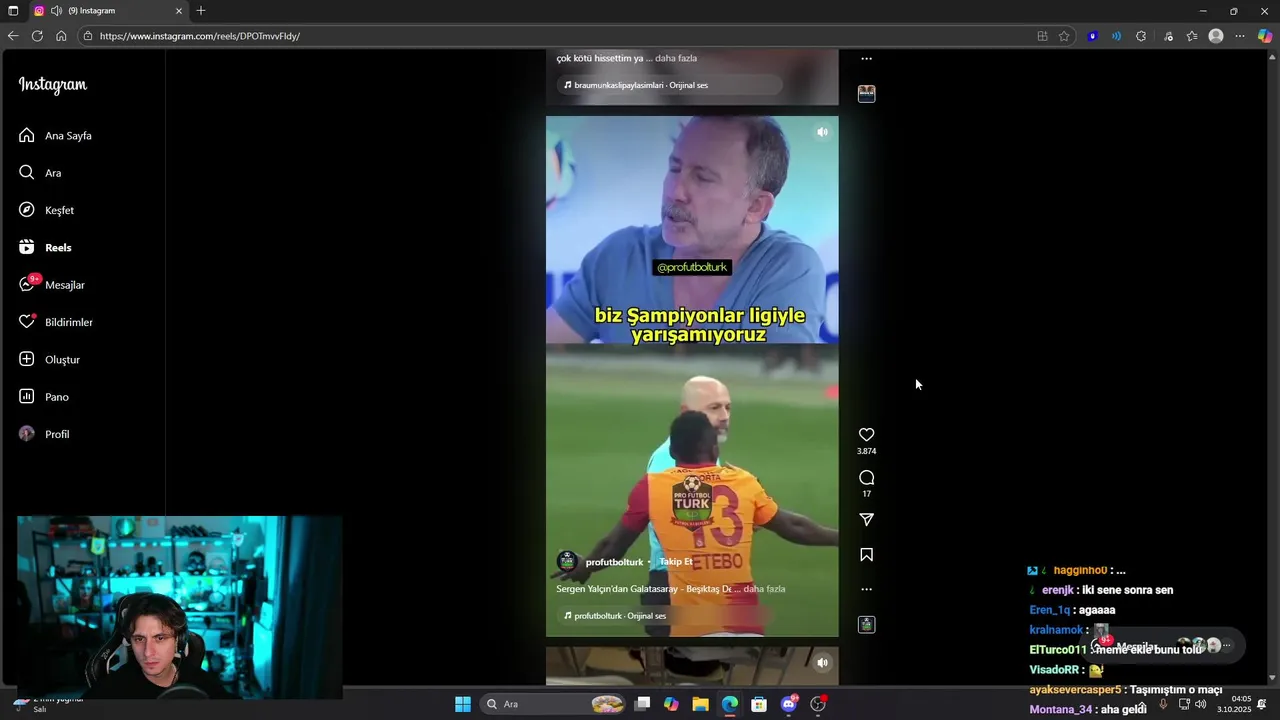
Task: Open Bildirimler notifications
Action: click(56, 322)
